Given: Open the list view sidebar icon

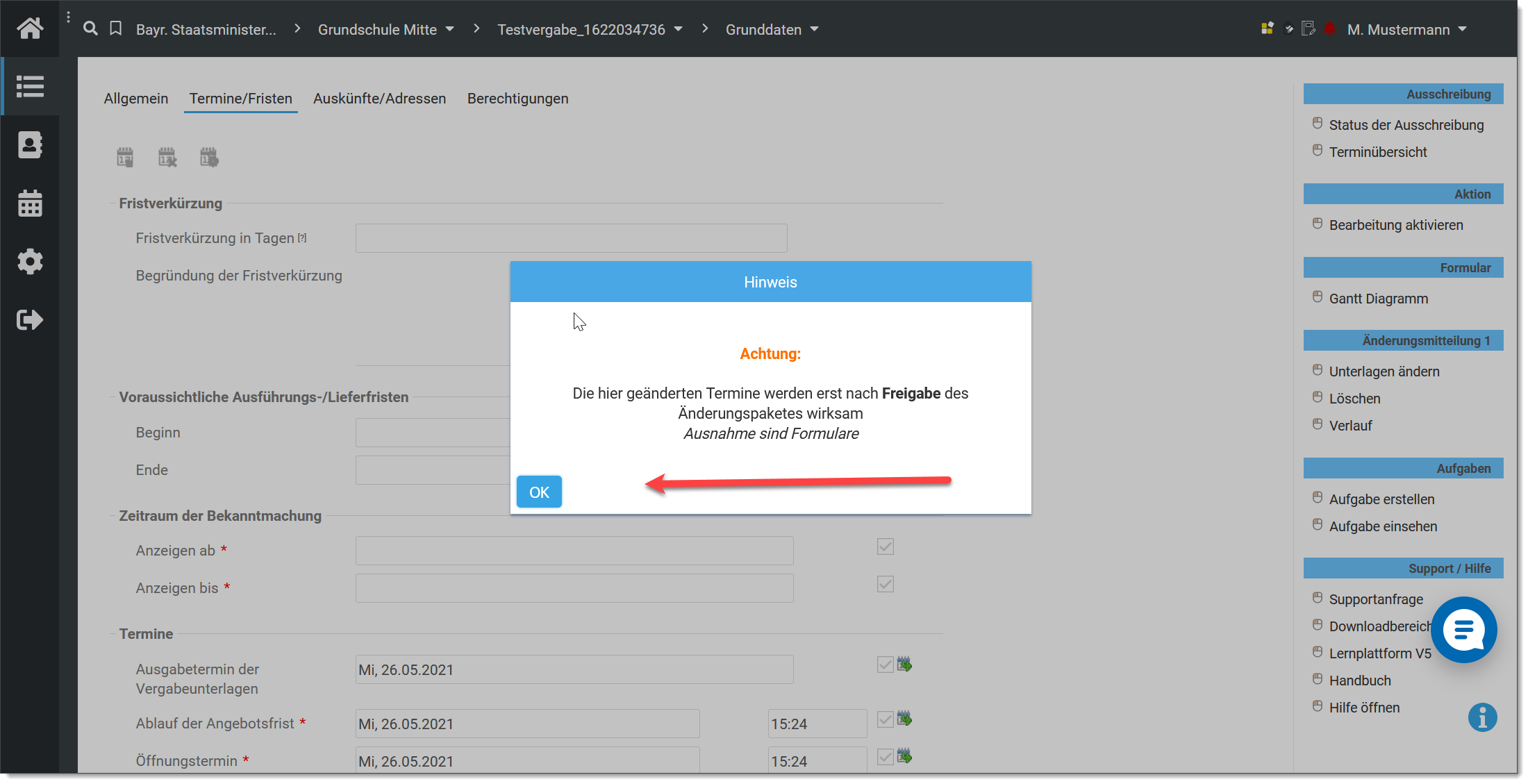Looking at the screenshot, I should [30, 86].
